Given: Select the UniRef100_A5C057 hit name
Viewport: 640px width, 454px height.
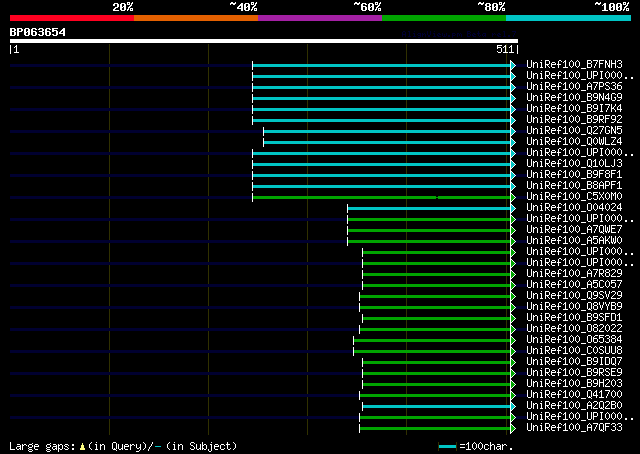Looking at the screenshot, I should tap(574, 285).
